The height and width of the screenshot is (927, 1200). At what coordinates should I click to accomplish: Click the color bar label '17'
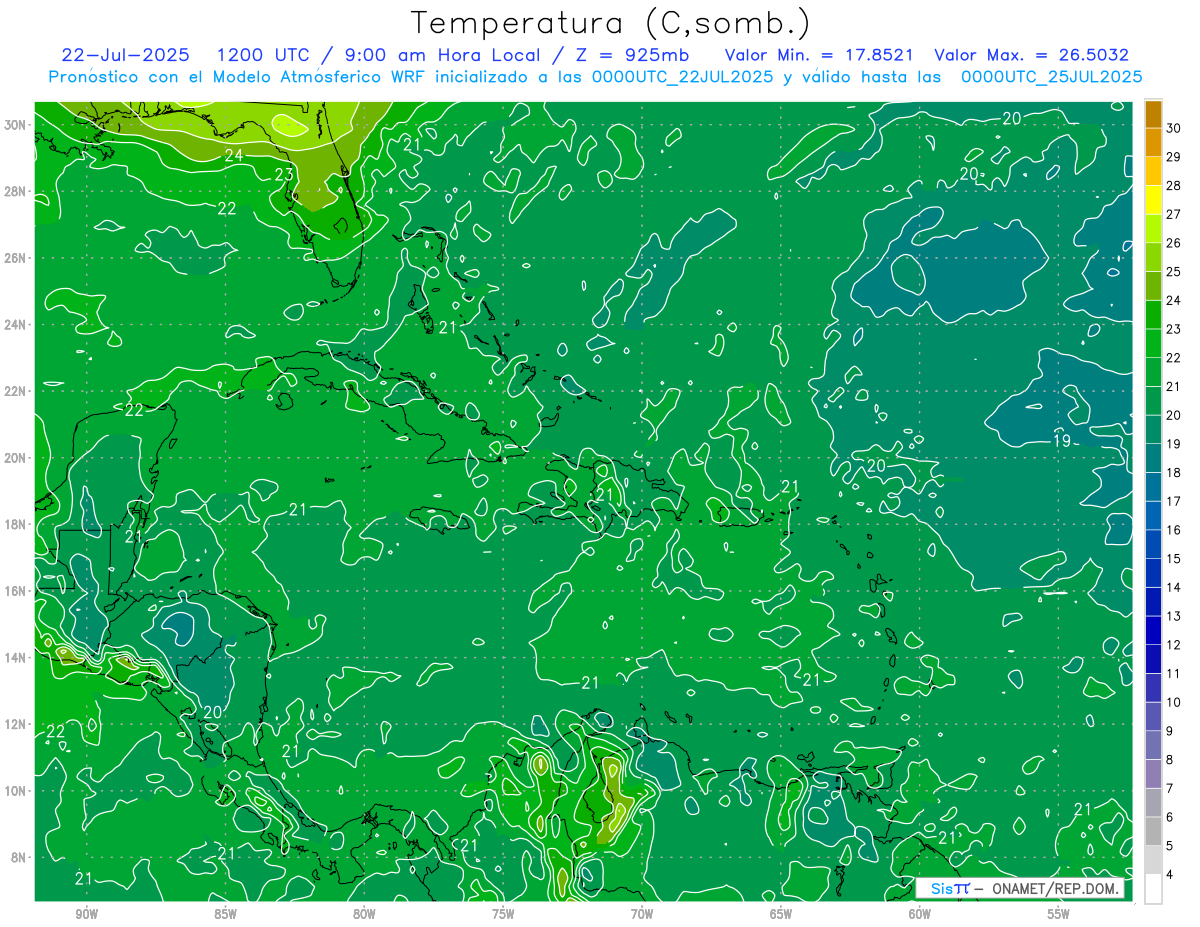pos(1174,501)
